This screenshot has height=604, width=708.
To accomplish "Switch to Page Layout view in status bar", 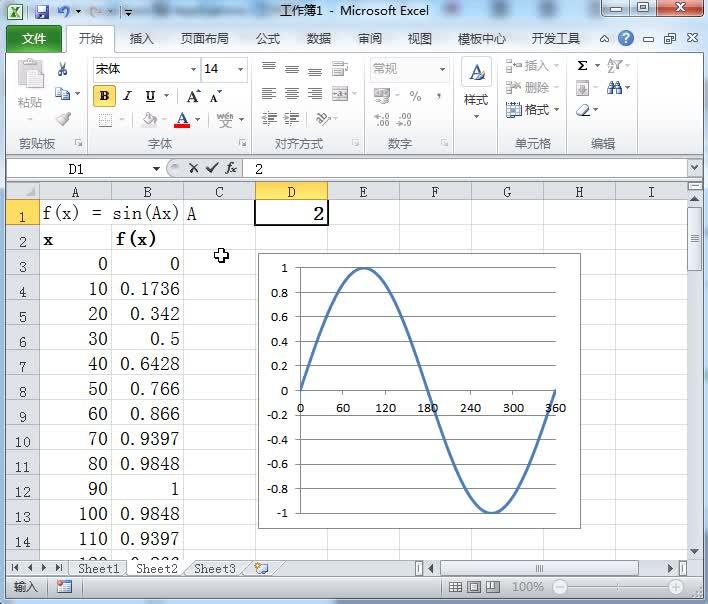I will click(474, 586).
